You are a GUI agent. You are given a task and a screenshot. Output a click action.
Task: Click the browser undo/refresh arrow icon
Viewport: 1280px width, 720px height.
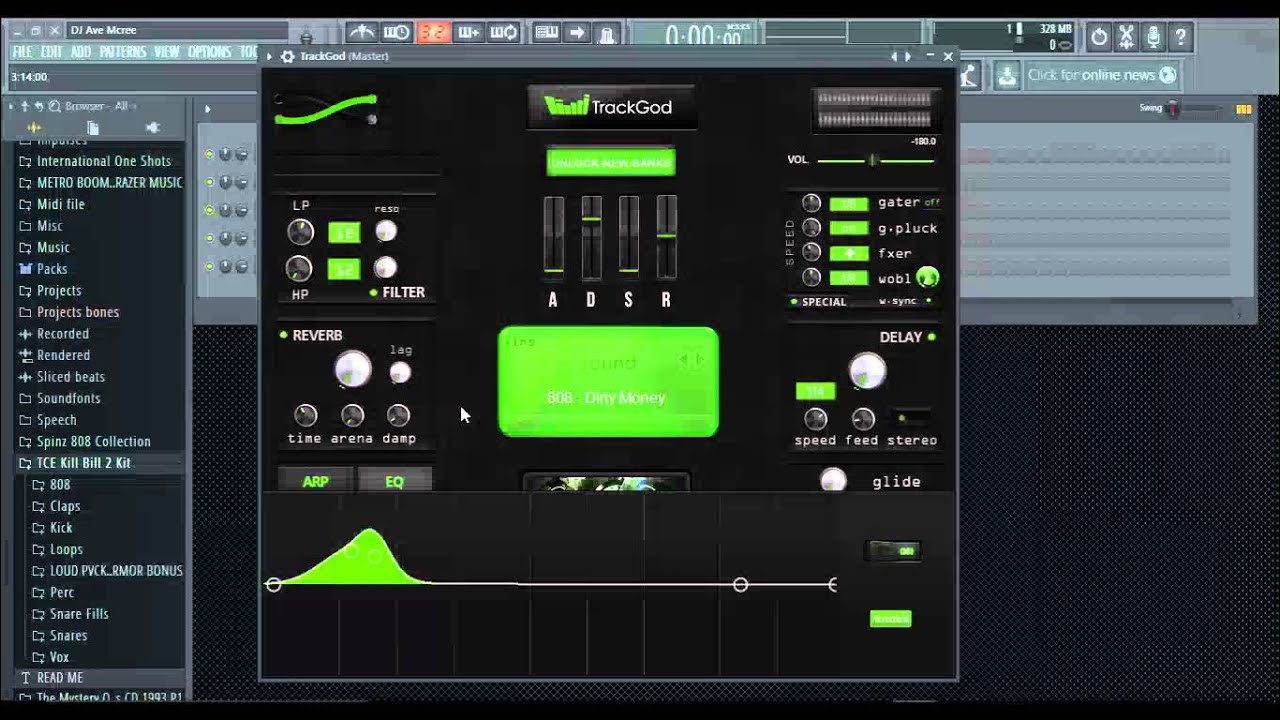point(39,106)
